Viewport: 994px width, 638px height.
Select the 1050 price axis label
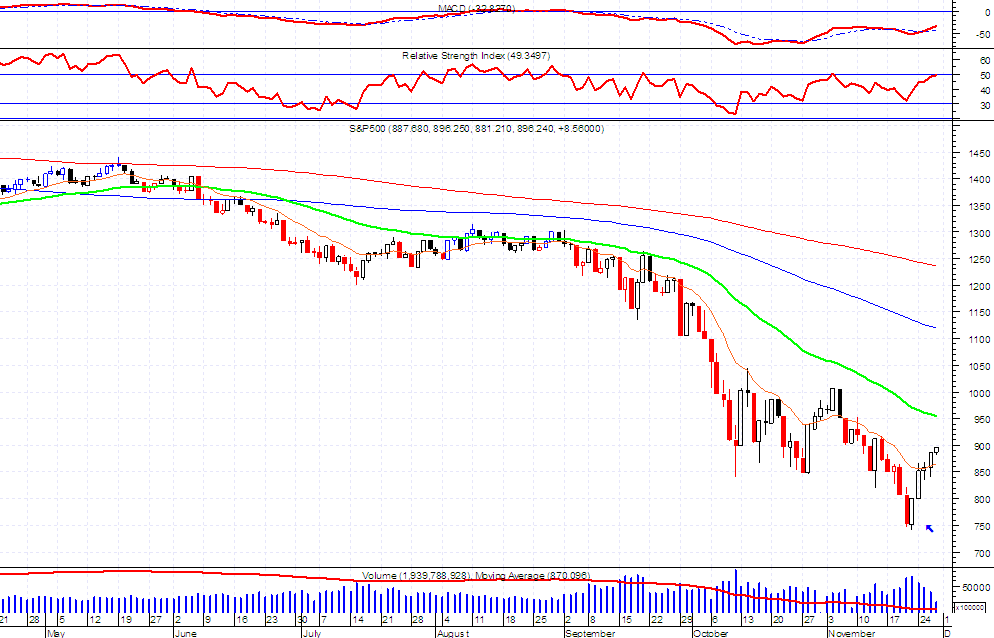pos(979,367)
